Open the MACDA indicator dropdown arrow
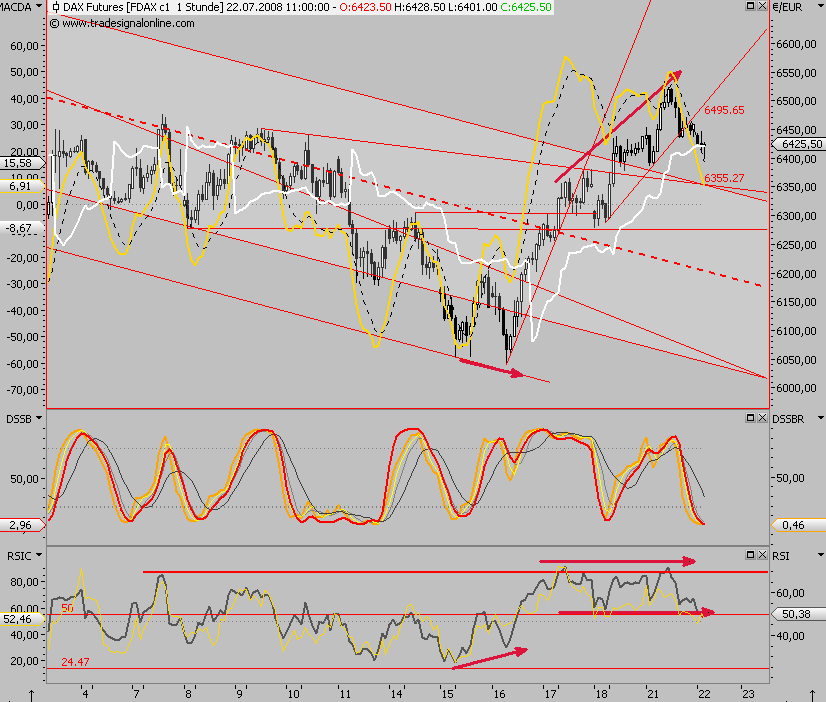The height and width of the screenshot is (702, 826). (x=39, y=7)
